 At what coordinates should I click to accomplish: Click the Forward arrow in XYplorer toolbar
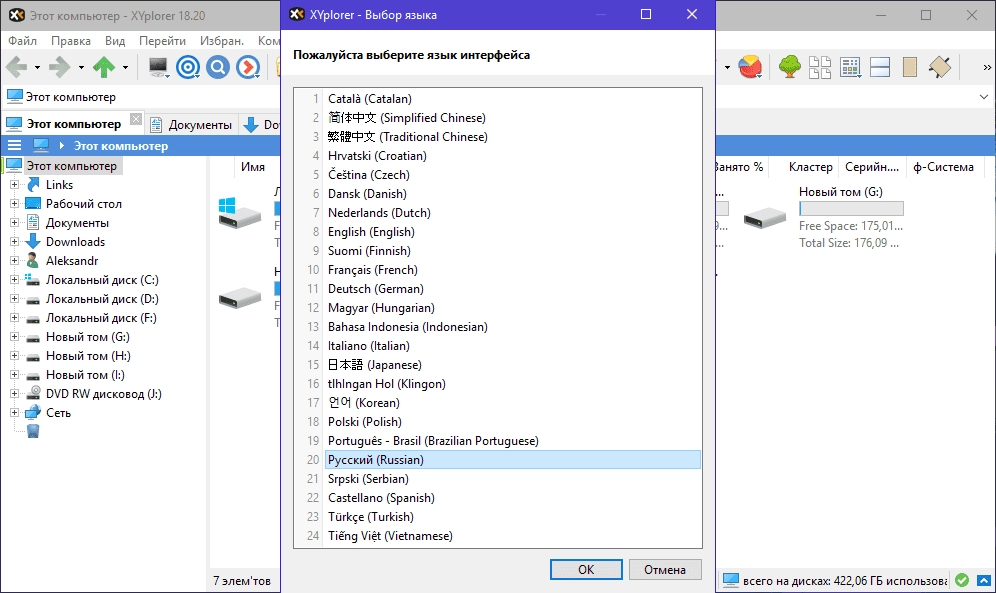pos(60,67)
